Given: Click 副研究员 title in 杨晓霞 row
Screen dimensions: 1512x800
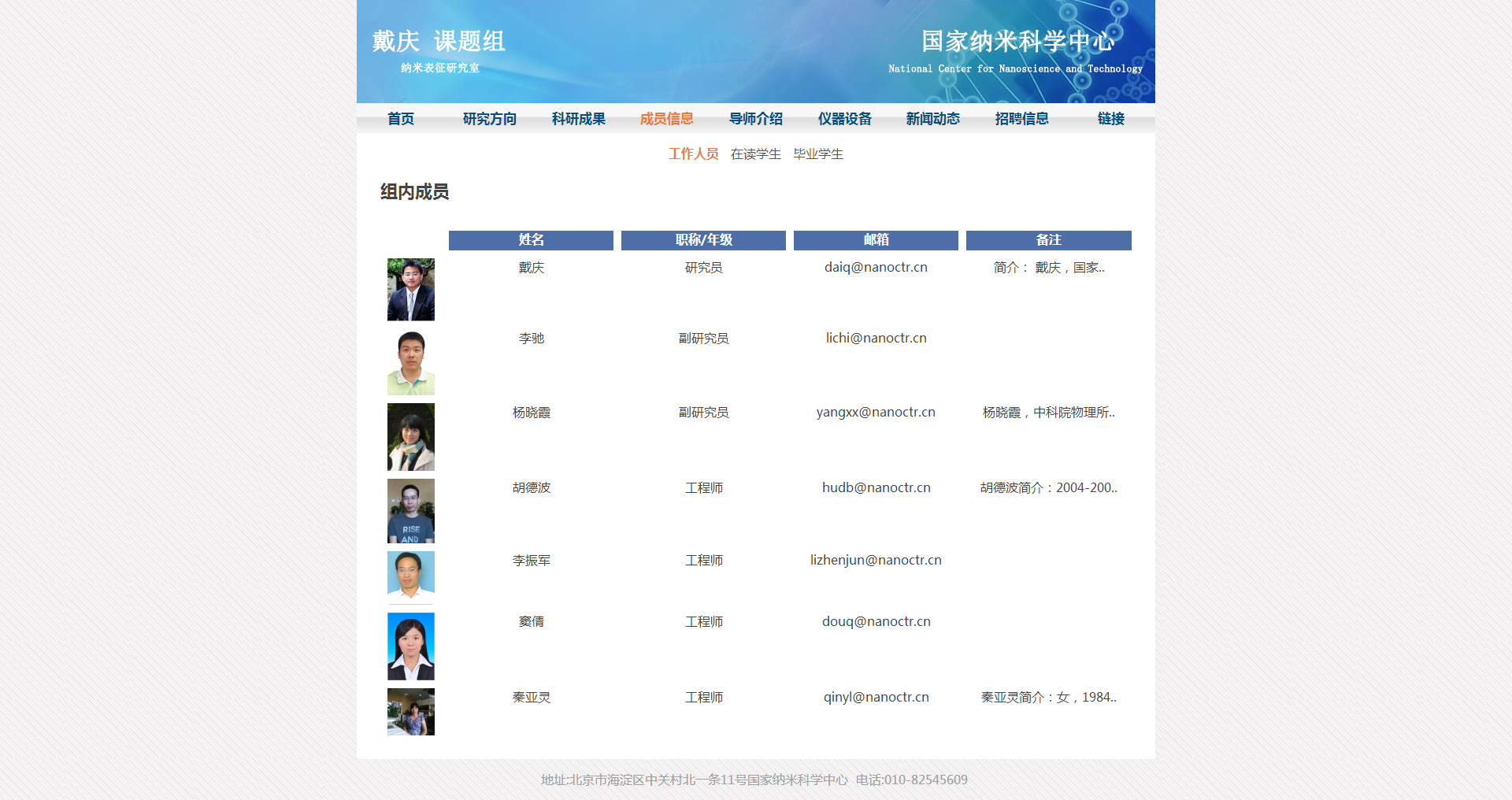Looking at the screenshot, I should 704,413.
